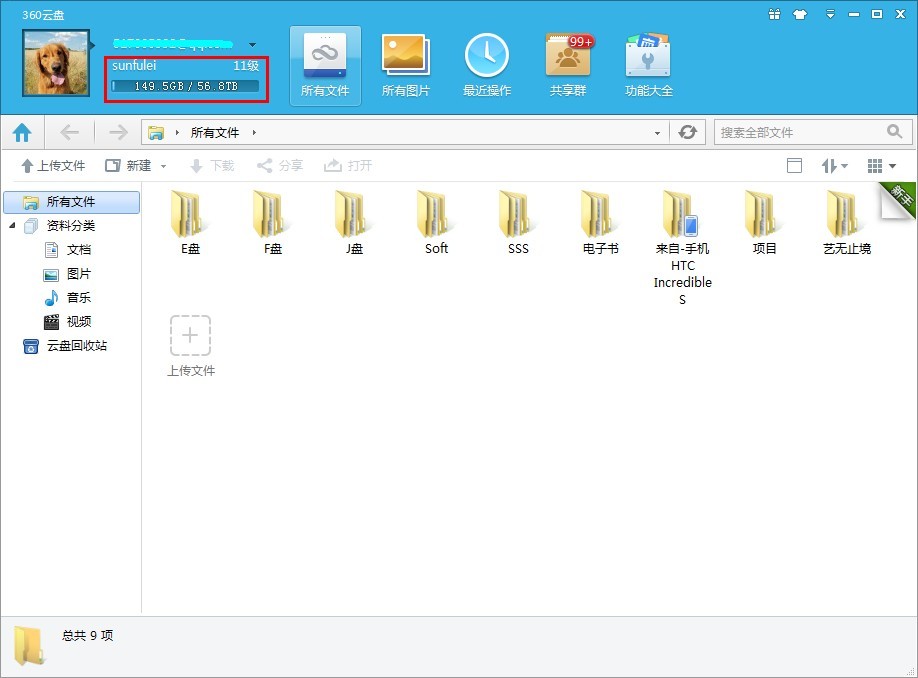
Task: Click the 搜索全部文件 search field
Action: pyautogui.click(x=800, y=132)
